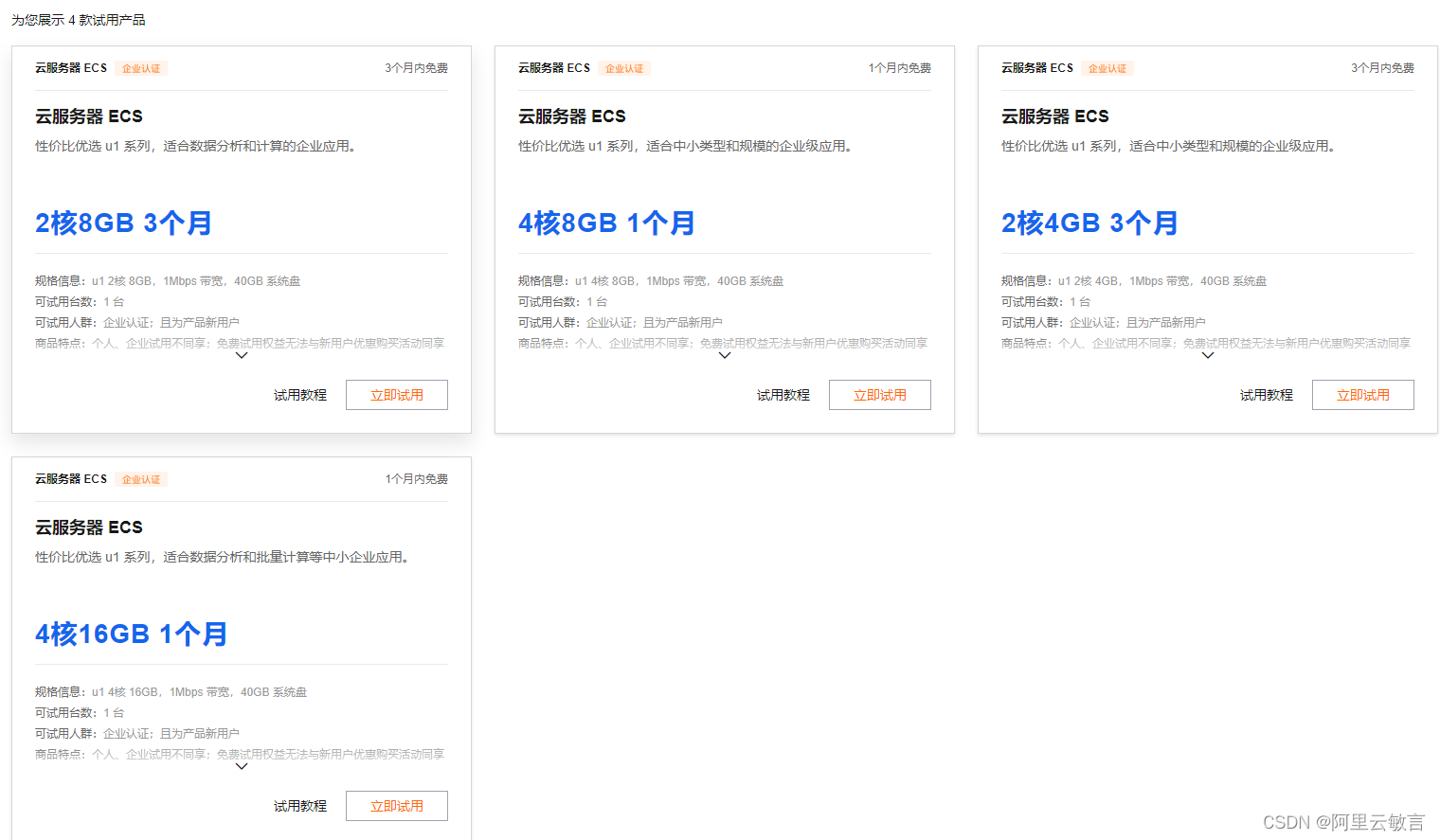Image resolution: width=1440 pixels, height=840 pixels.
Task: Expand details chevron on 4核8GB 1个月 card
Action: pyautogui.click(x=725, y=356)
